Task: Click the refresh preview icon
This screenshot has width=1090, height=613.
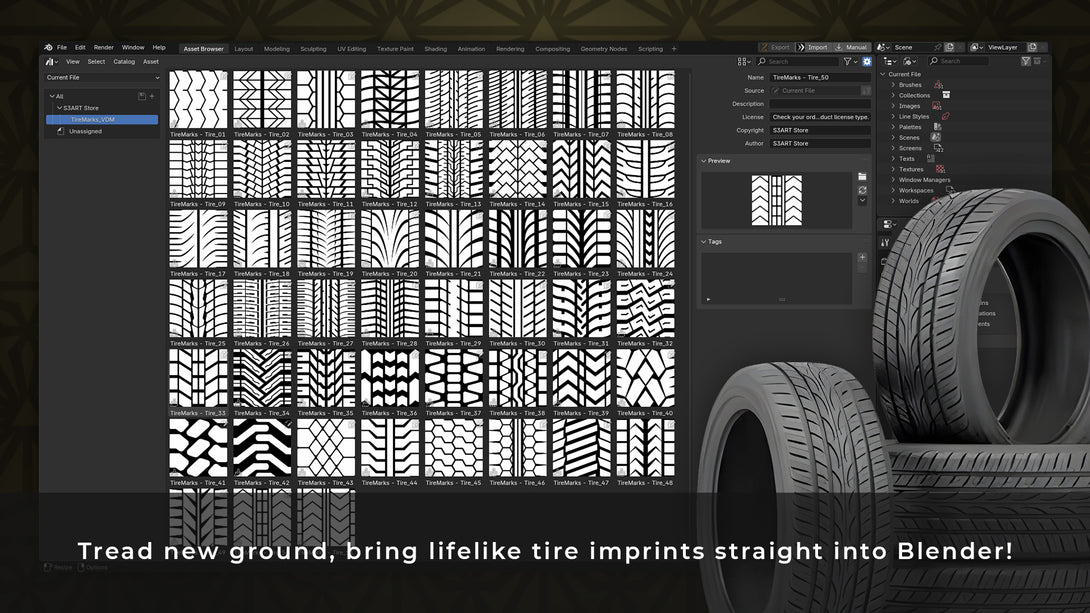Action: (862, 190)
